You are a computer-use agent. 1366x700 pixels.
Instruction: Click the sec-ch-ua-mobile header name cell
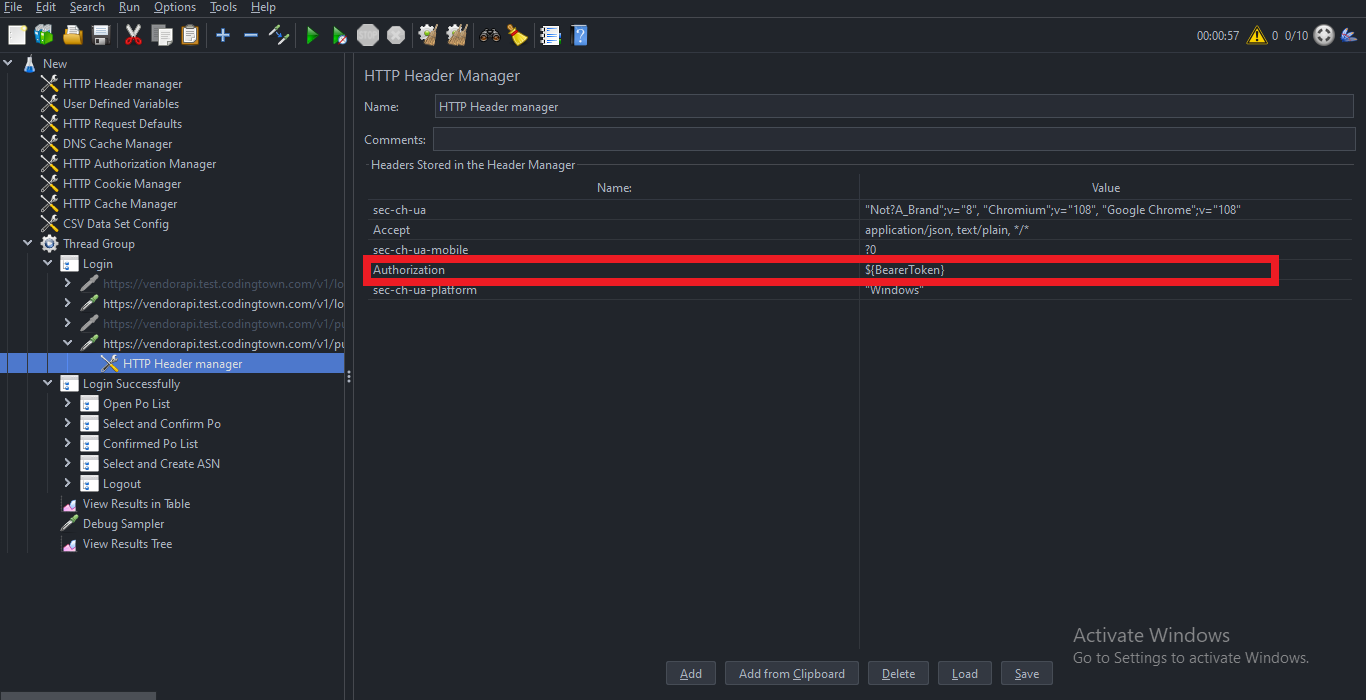613,250
